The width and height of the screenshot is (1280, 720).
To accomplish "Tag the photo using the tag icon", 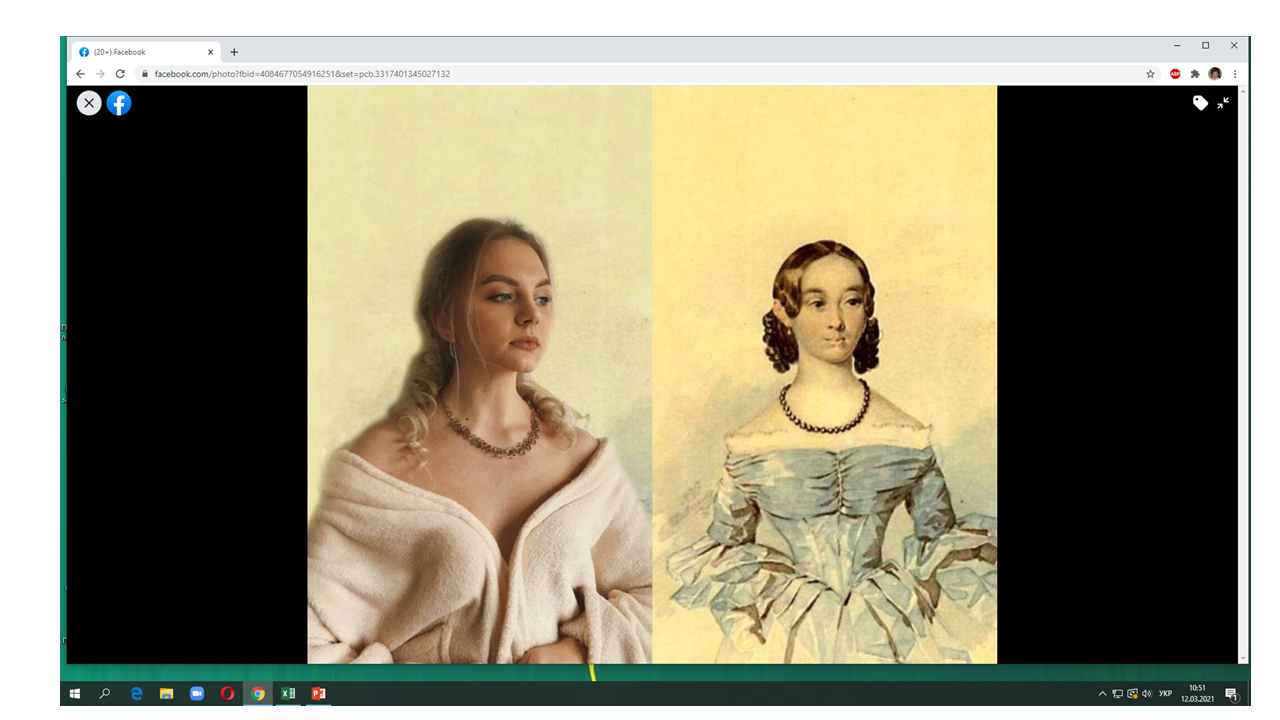I will click(x=1200, y=103).
